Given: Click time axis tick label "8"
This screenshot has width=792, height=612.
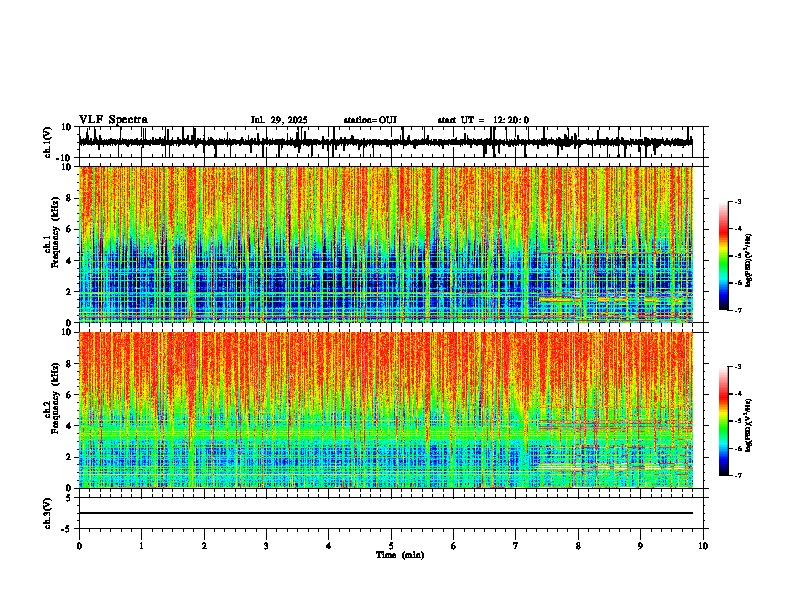Looking at the screenshot, I should (578, 546).
